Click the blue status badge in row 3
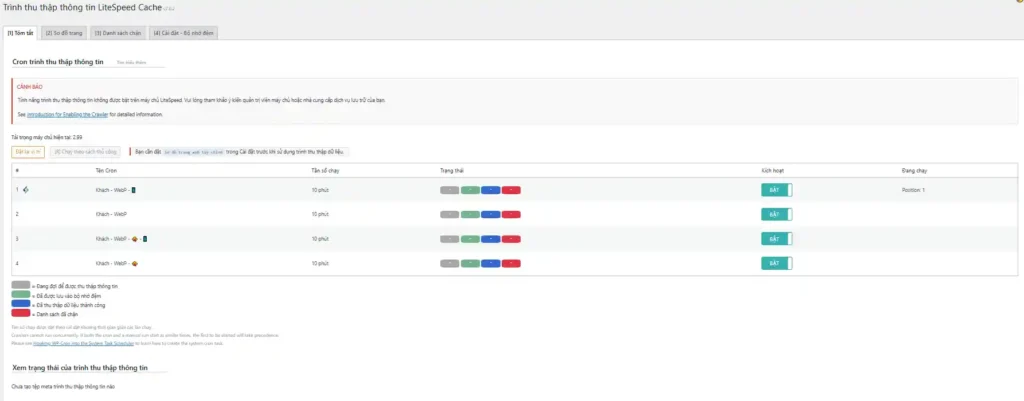Viewport: 1024px width, 401px height. point(490,239)
